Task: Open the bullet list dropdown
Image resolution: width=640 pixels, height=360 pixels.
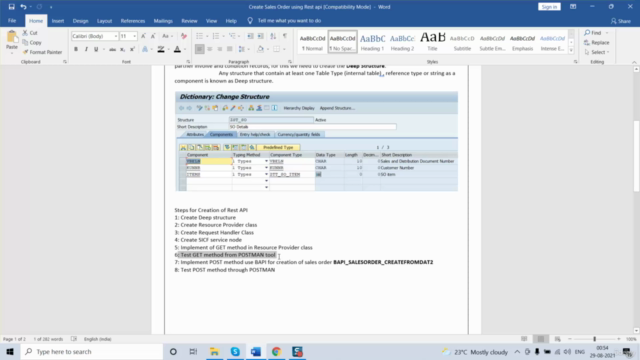Action: pos(207,36)
